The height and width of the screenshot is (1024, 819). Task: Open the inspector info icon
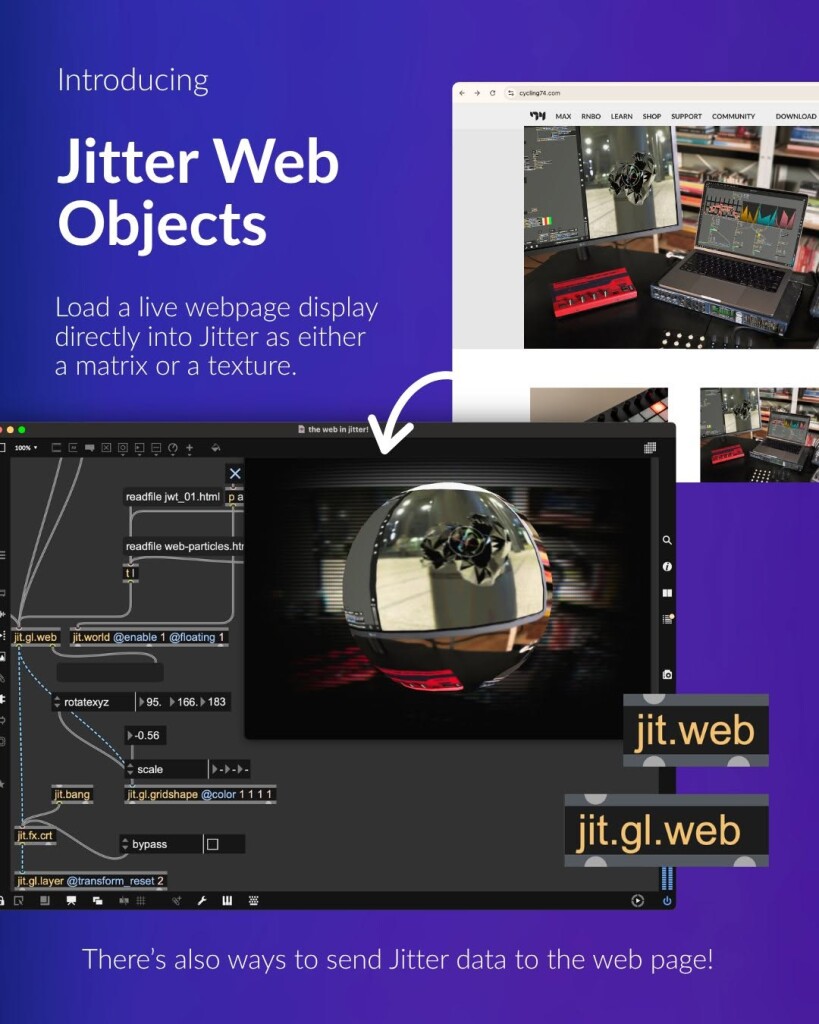coord(667,566)
